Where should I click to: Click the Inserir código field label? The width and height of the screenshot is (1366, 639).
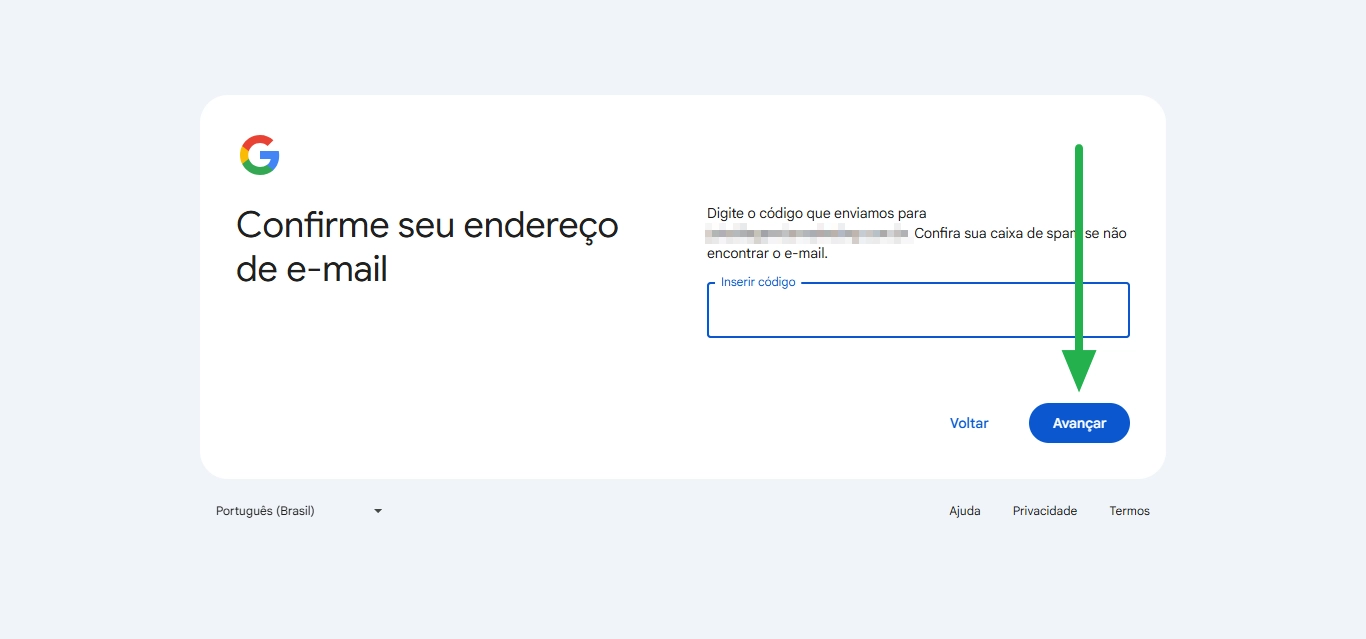[x=755, y=282]
